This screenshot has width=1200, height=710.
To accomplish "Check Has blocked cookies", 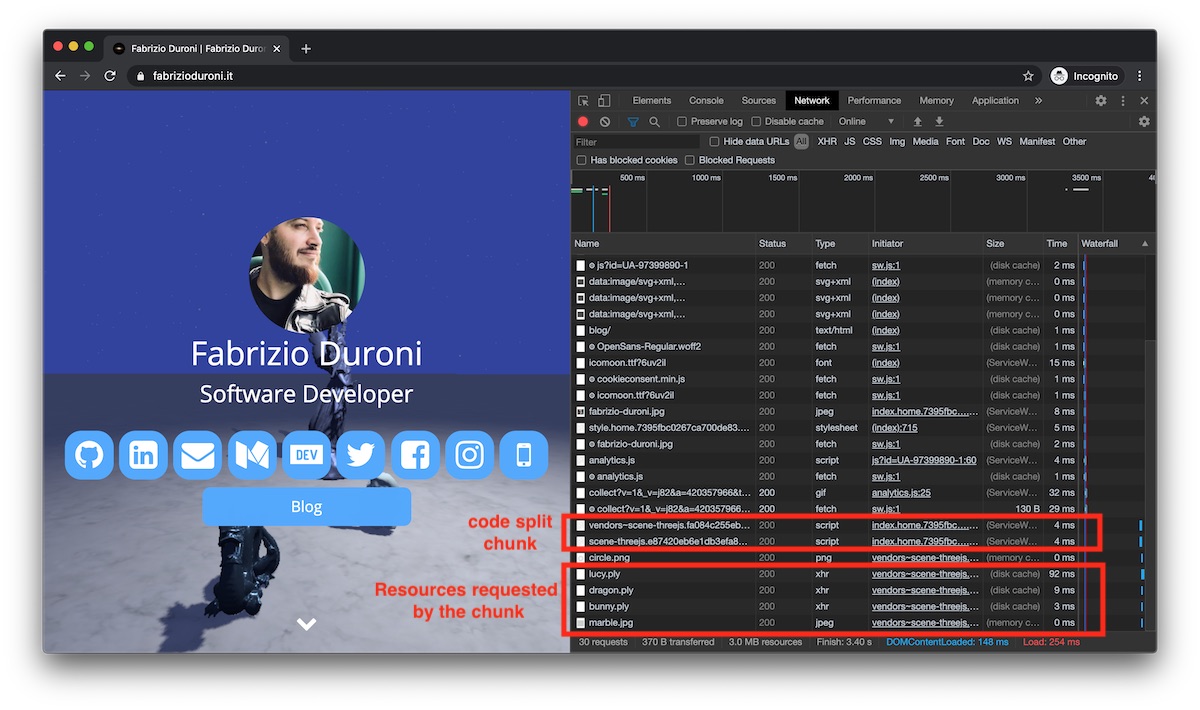I will coord(582,160).
